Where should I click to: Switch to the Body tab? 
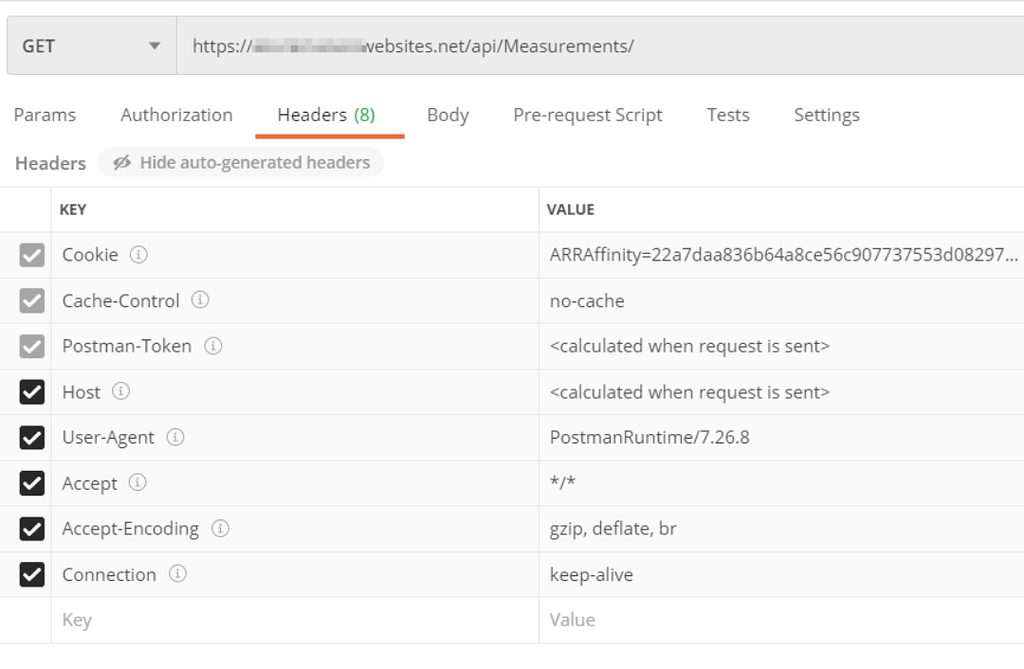coord(447,115)
